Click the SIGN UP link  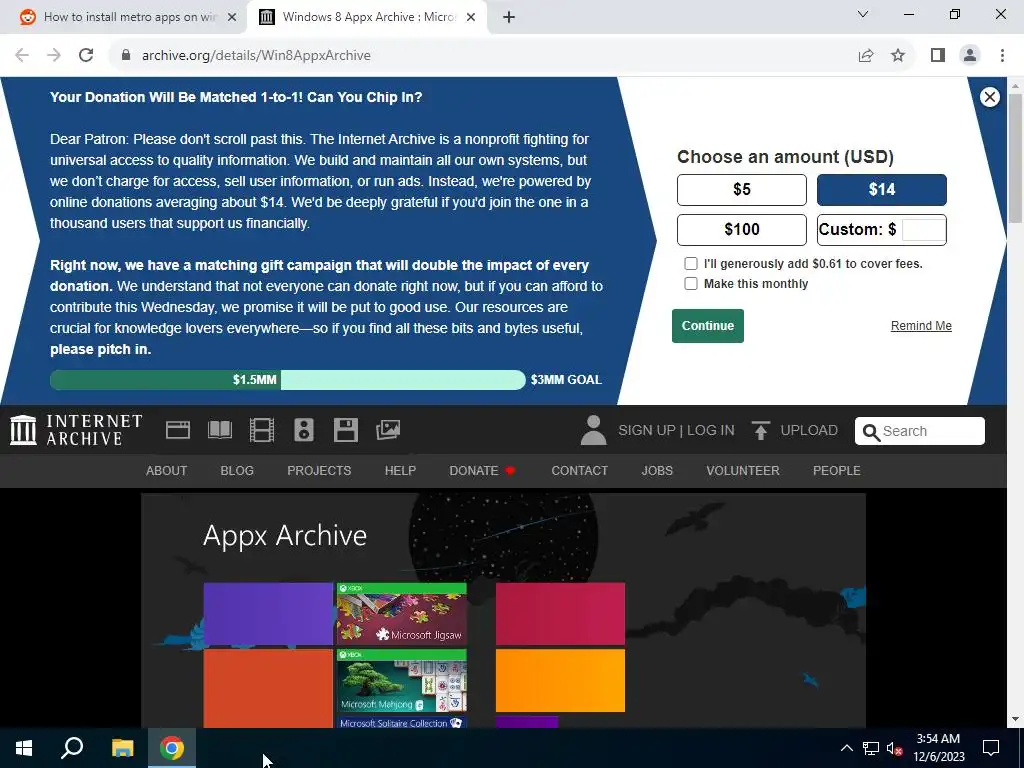[647, 430]
